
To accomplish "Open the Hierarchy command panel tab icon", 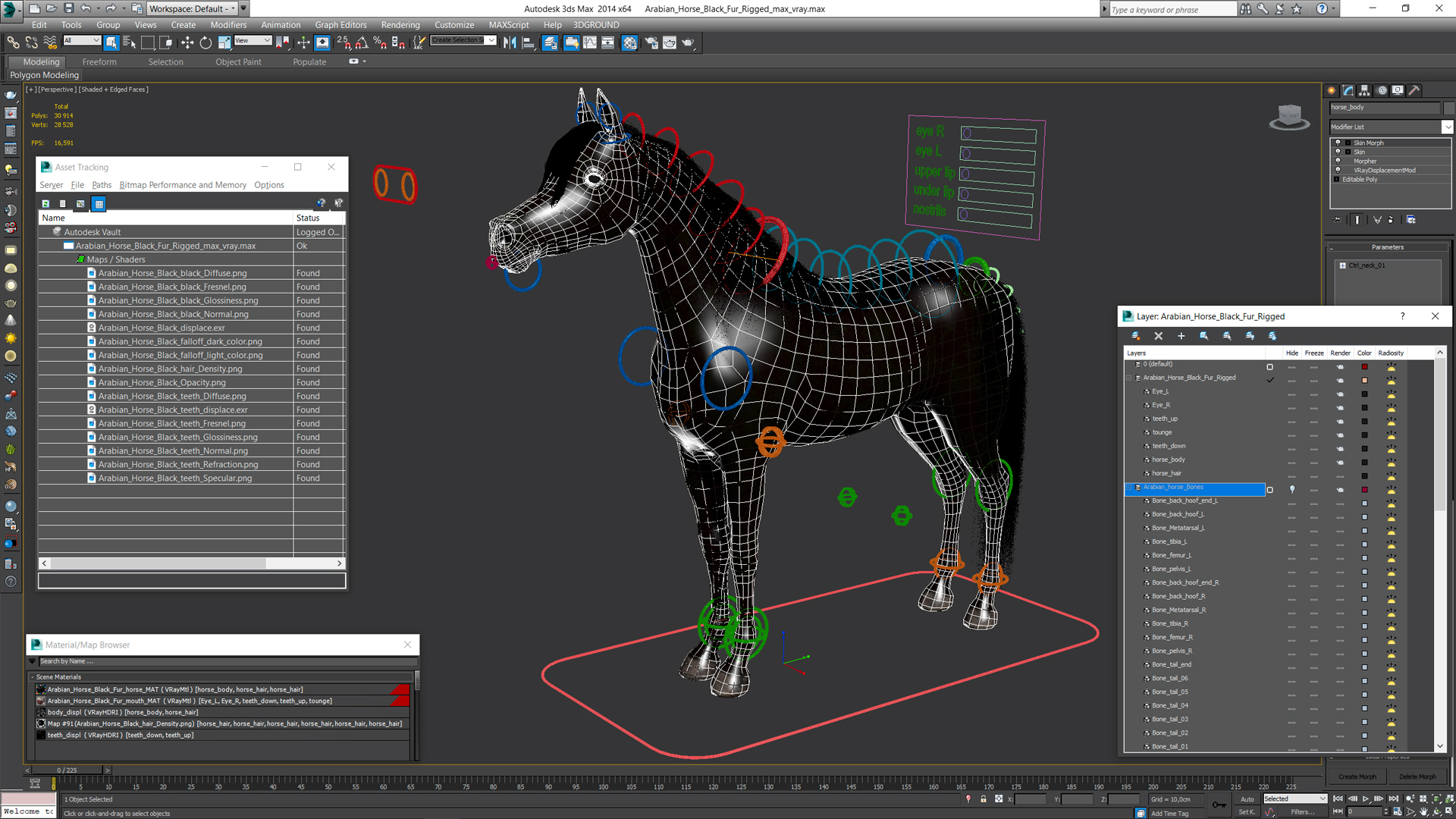I will coord(1365,90).
